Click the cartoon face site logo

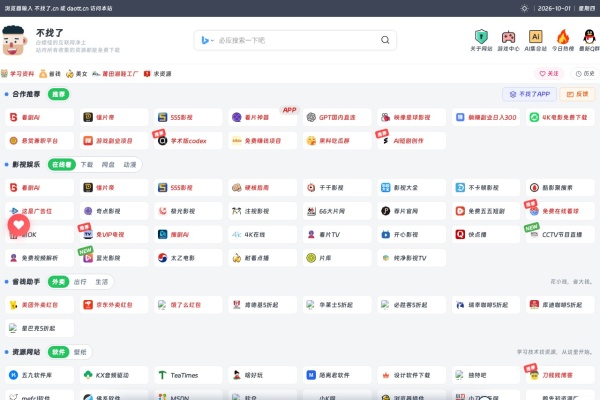[x=14, y=40]
